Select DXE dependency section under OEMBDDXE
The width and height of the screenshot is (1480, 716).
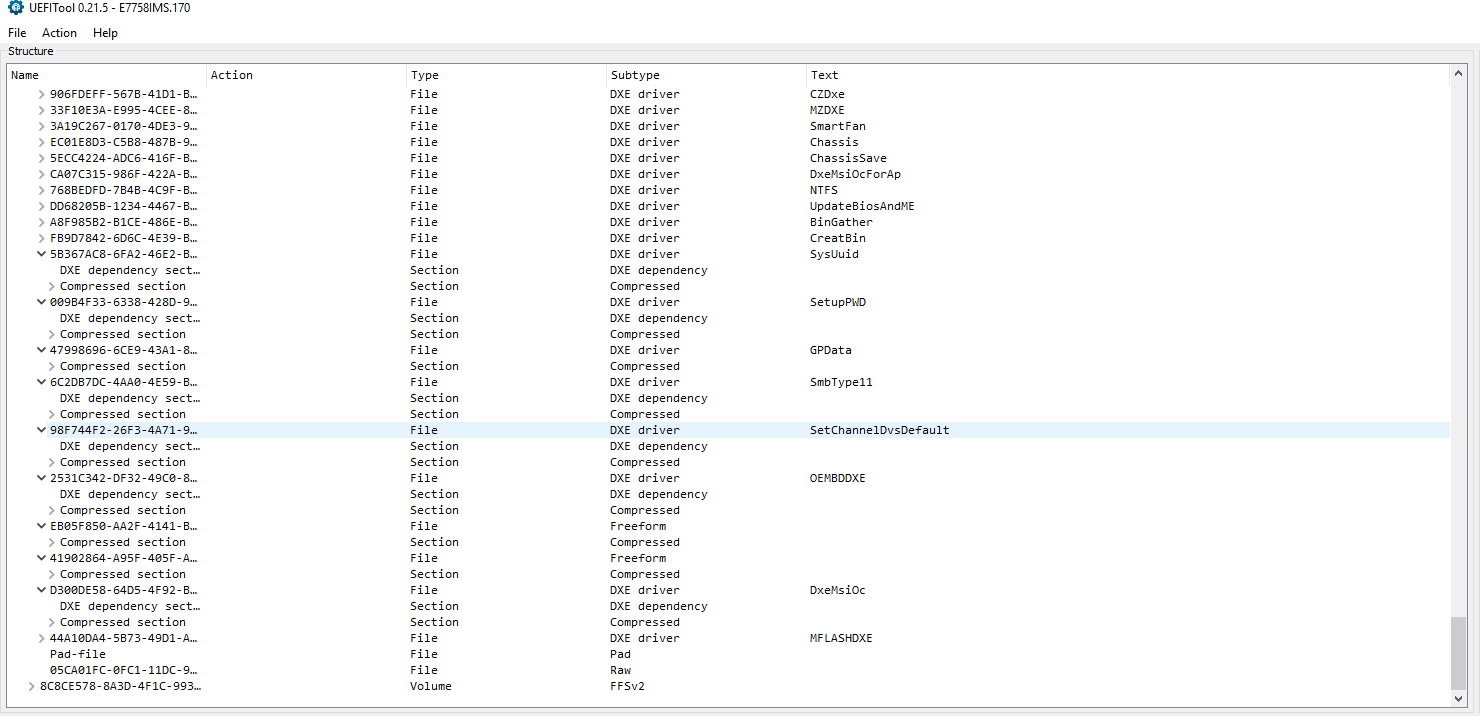click(x=729, y=494)
